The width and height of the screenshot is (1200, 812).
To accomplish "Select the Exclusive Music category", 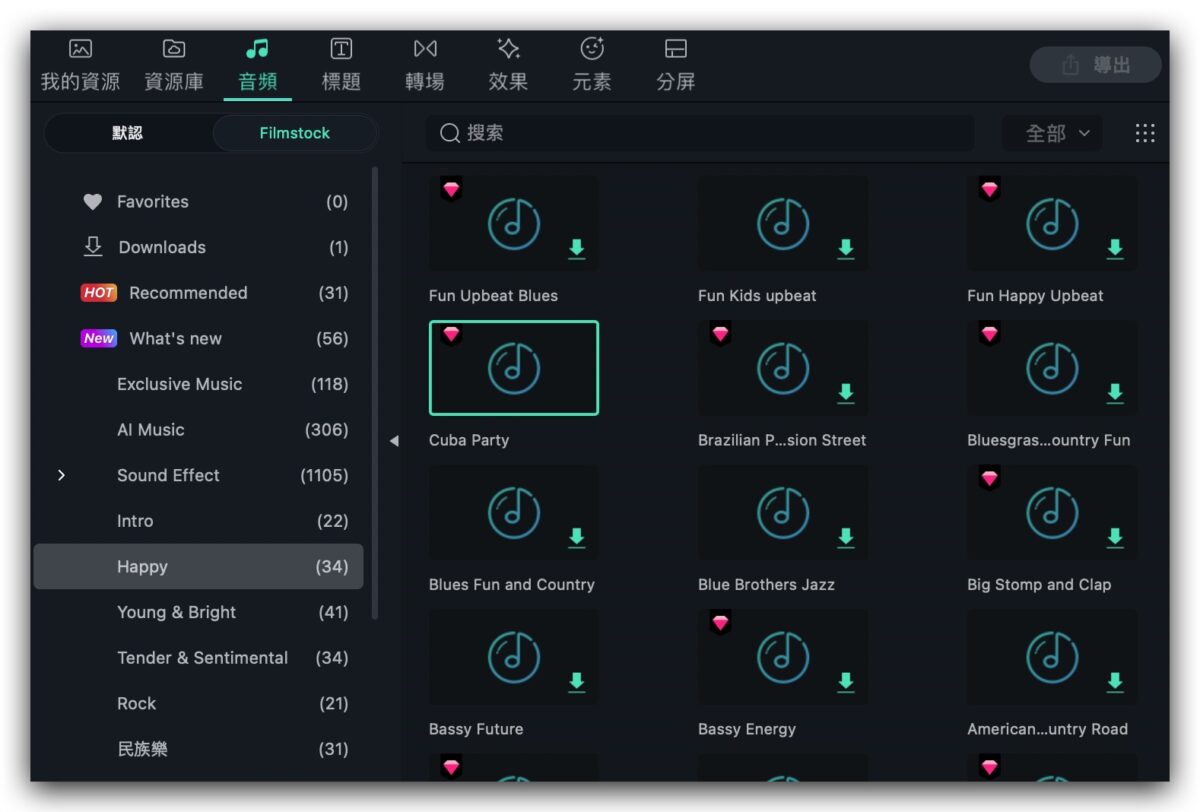I will tap(199, 384).
